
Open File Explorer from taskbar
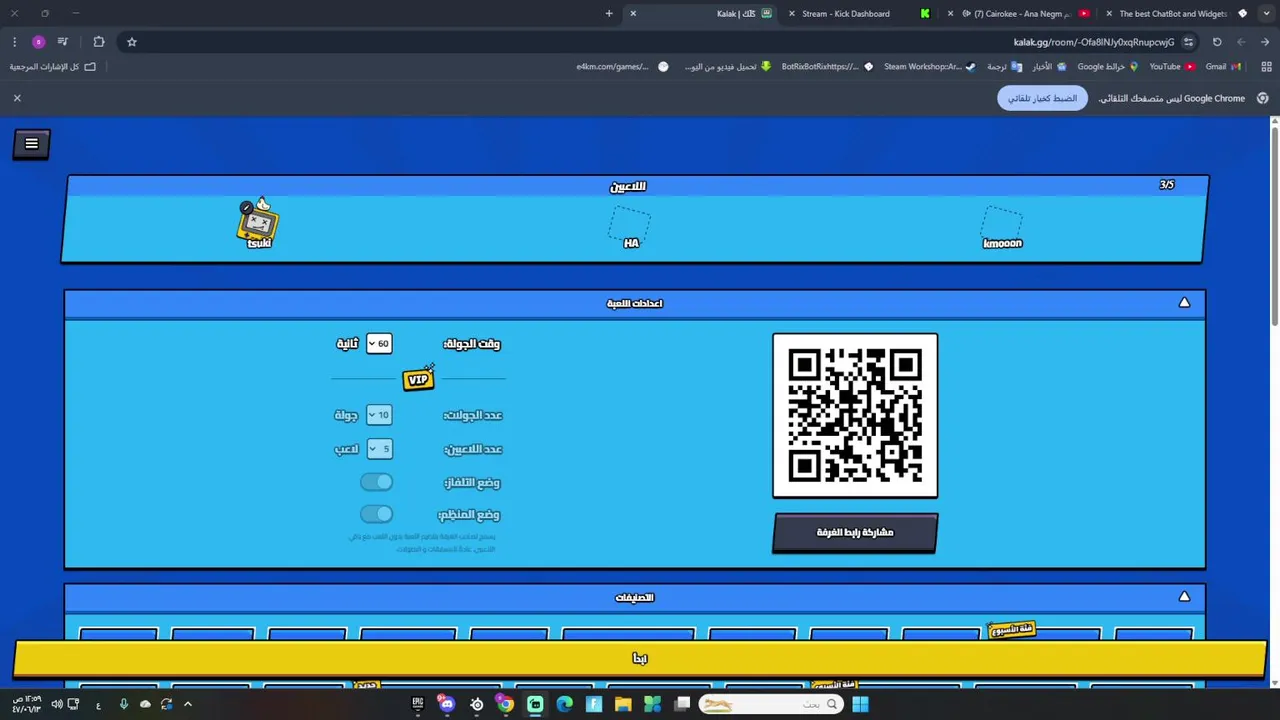pos(623,704)
